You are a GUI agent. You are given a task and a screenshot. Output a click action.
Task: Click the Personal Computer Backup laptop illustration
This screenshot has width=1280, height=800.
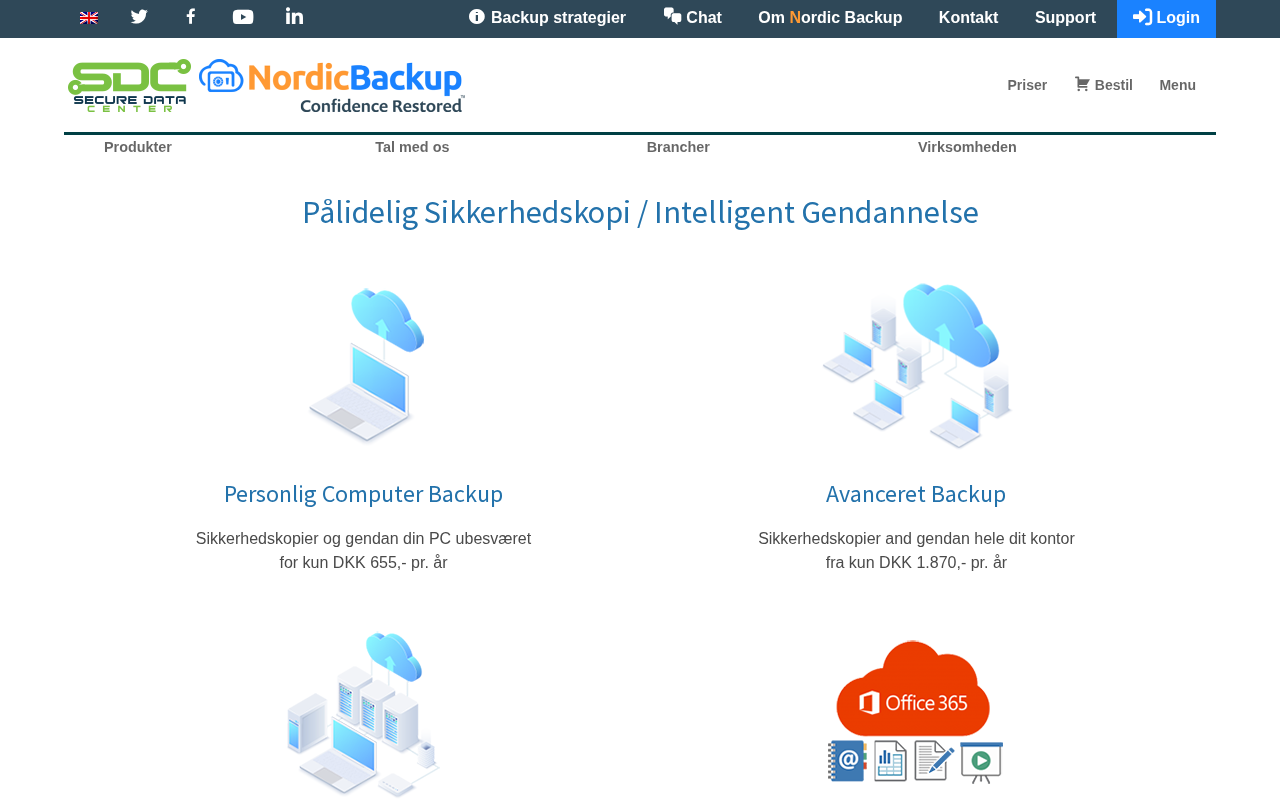pyautogui.click(x=364, y=365)
